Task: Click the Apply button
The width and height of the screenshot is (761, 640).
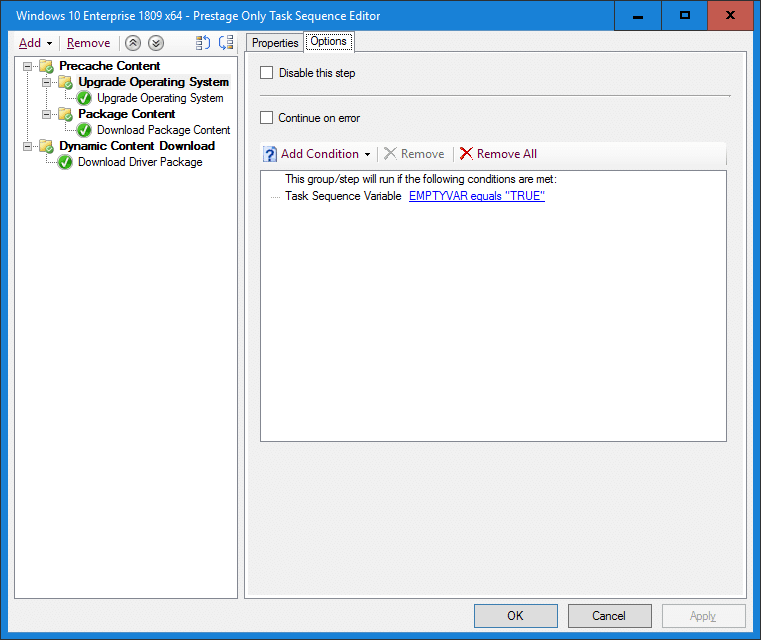Action: tap(703, 616)
